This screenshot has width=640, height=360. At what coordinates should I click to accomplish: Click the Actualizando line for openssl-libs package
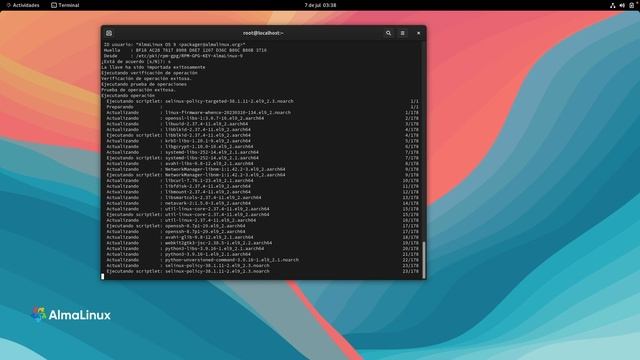262,118
